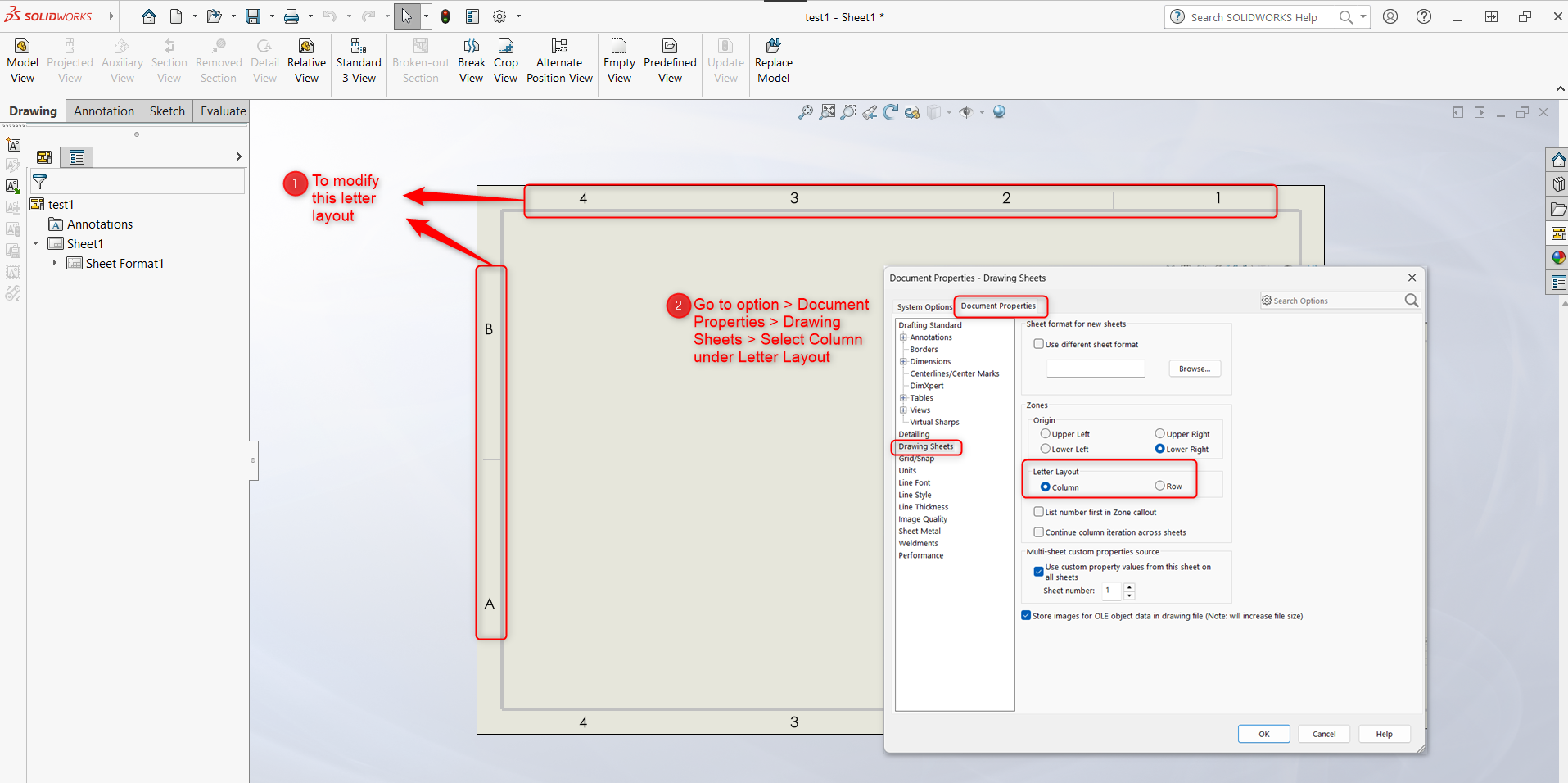Expand Sheet Format1 in the feature tree
Image resolution: width=1568 pixels, height=783 pixels.
click(55, 263)
